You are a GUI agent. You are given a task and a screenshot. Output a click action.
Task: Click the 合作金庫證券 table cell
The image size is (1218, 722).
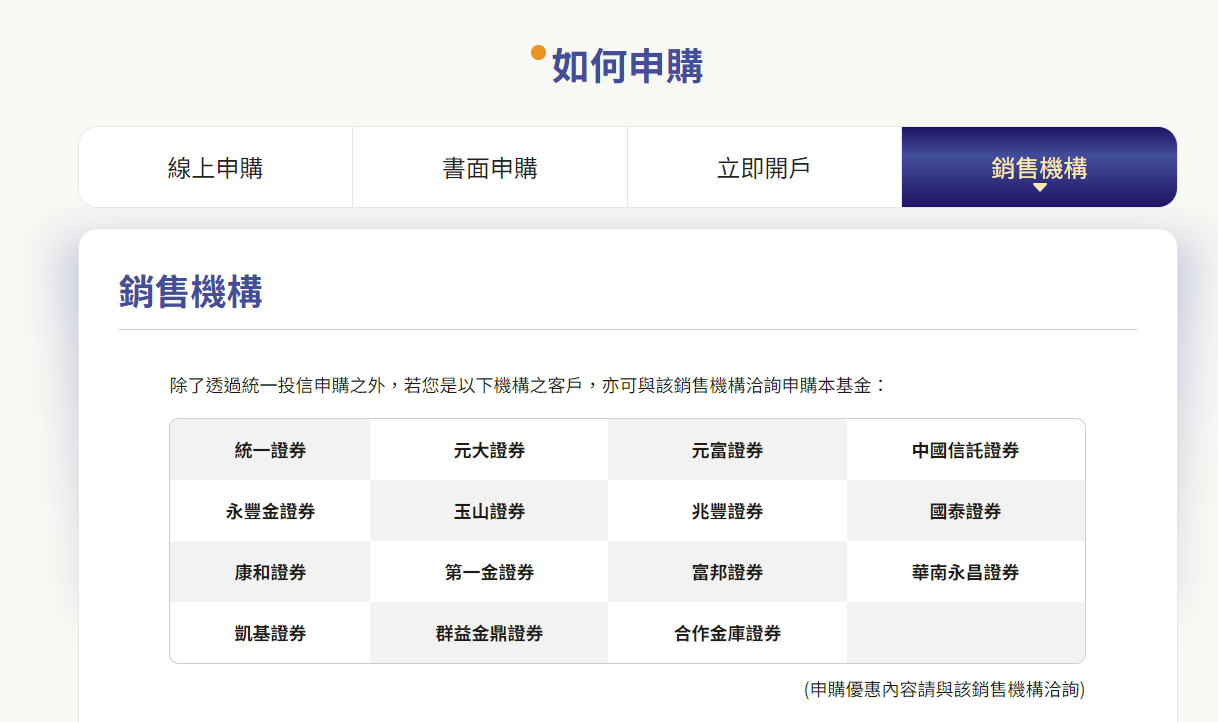[727, 633]
